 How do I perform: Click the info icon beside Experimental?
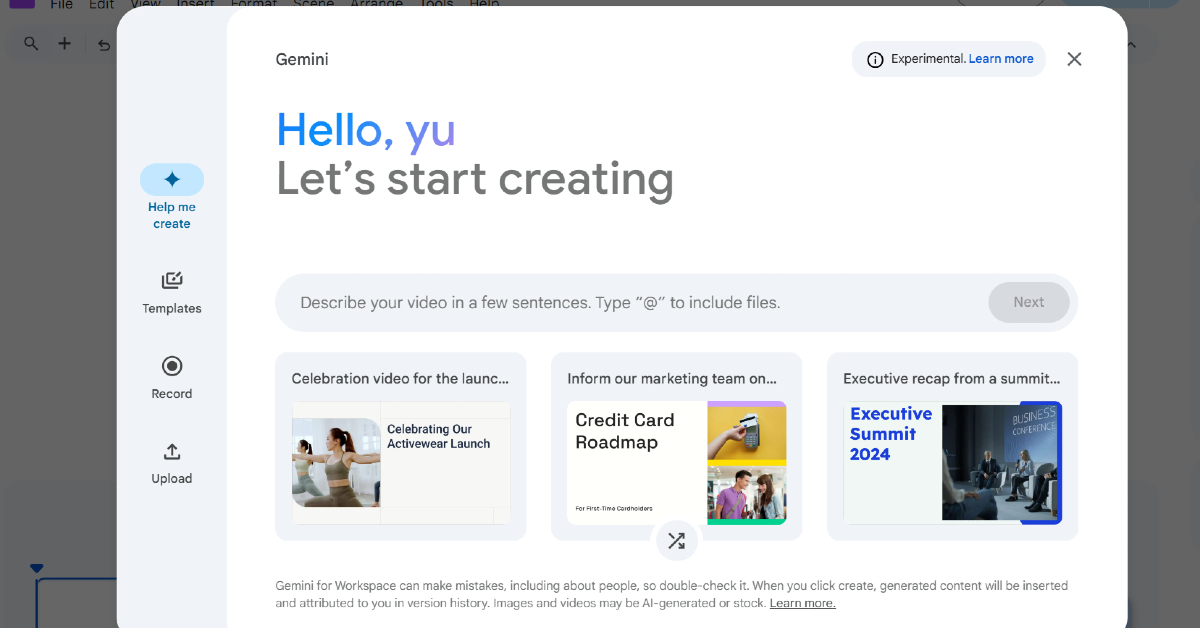click(875, 60)
